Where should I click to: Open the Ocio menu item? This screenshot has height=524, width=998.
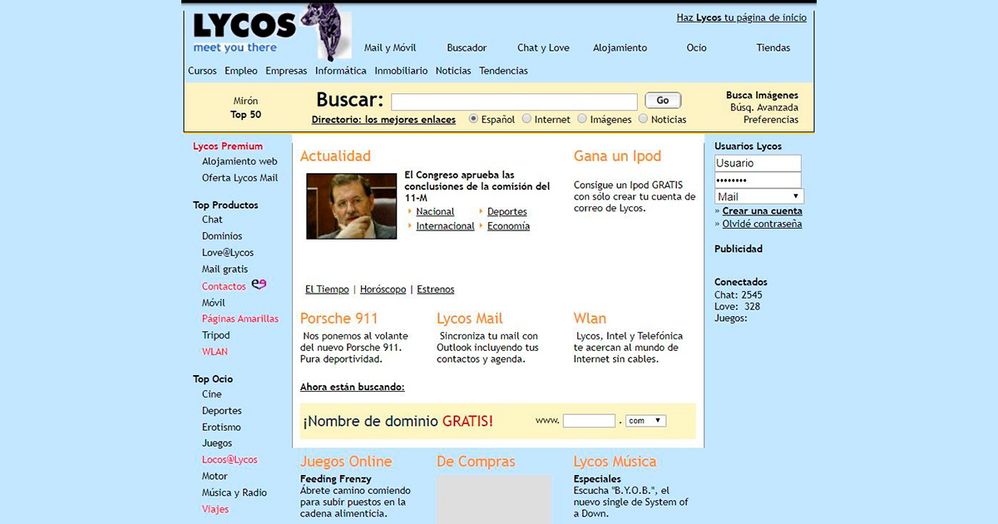tap(696, 48)
